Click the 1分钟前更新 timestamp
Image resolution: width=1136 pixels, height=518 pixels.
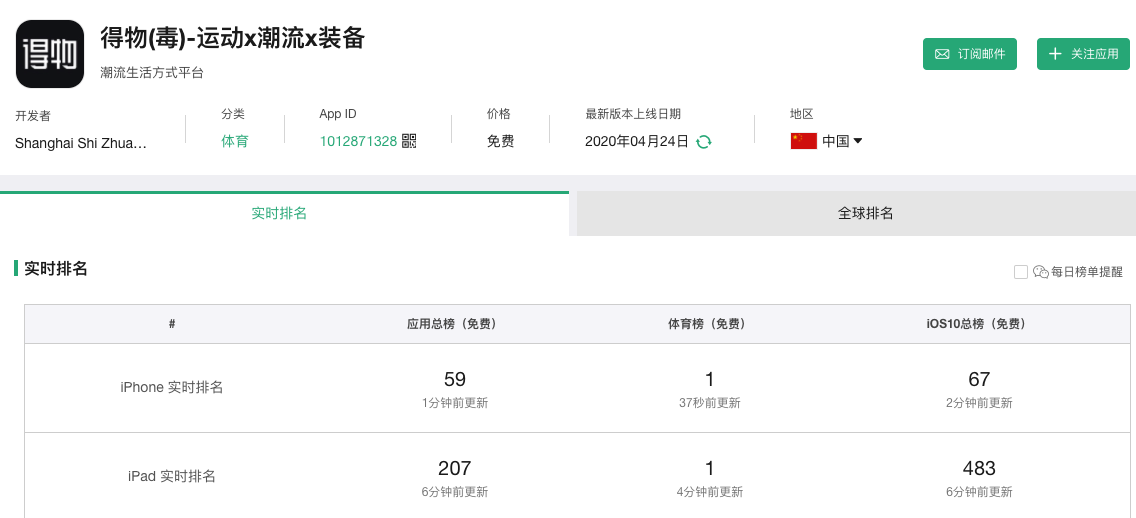[454, 403]
